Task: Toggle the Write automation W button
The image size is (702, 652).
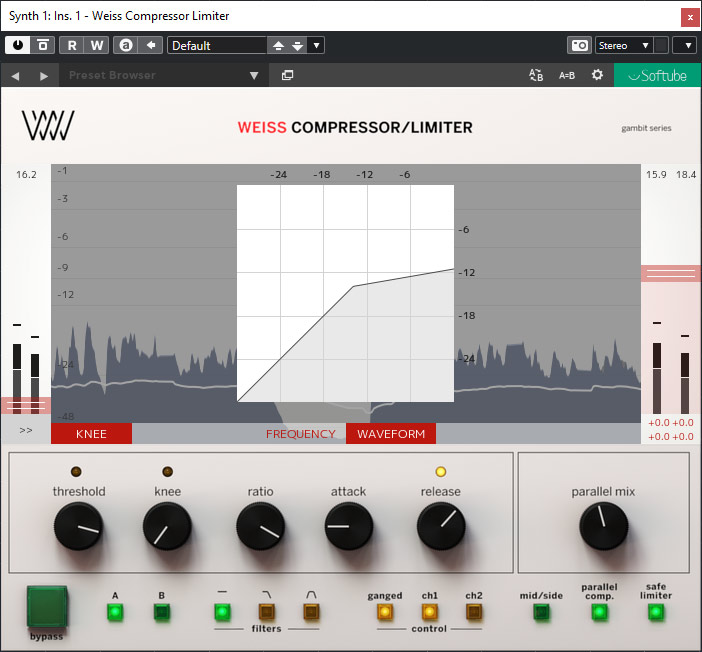Action: tap(97, 45)
